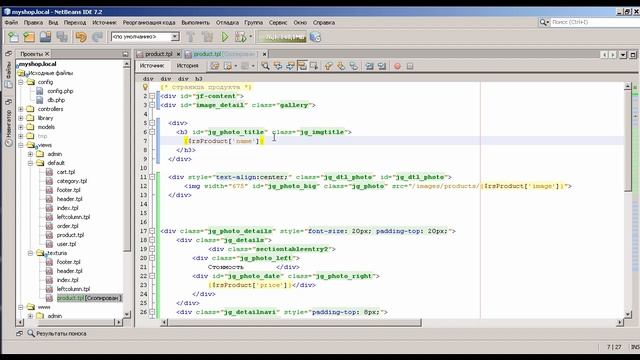Open the Файл menu
640x360 pixels.
tap(11, 22)
